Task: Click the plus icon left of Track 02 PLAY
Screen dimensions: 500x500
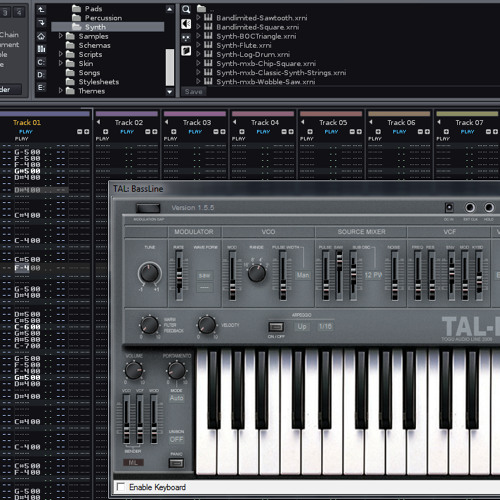Action: (106, 132)
